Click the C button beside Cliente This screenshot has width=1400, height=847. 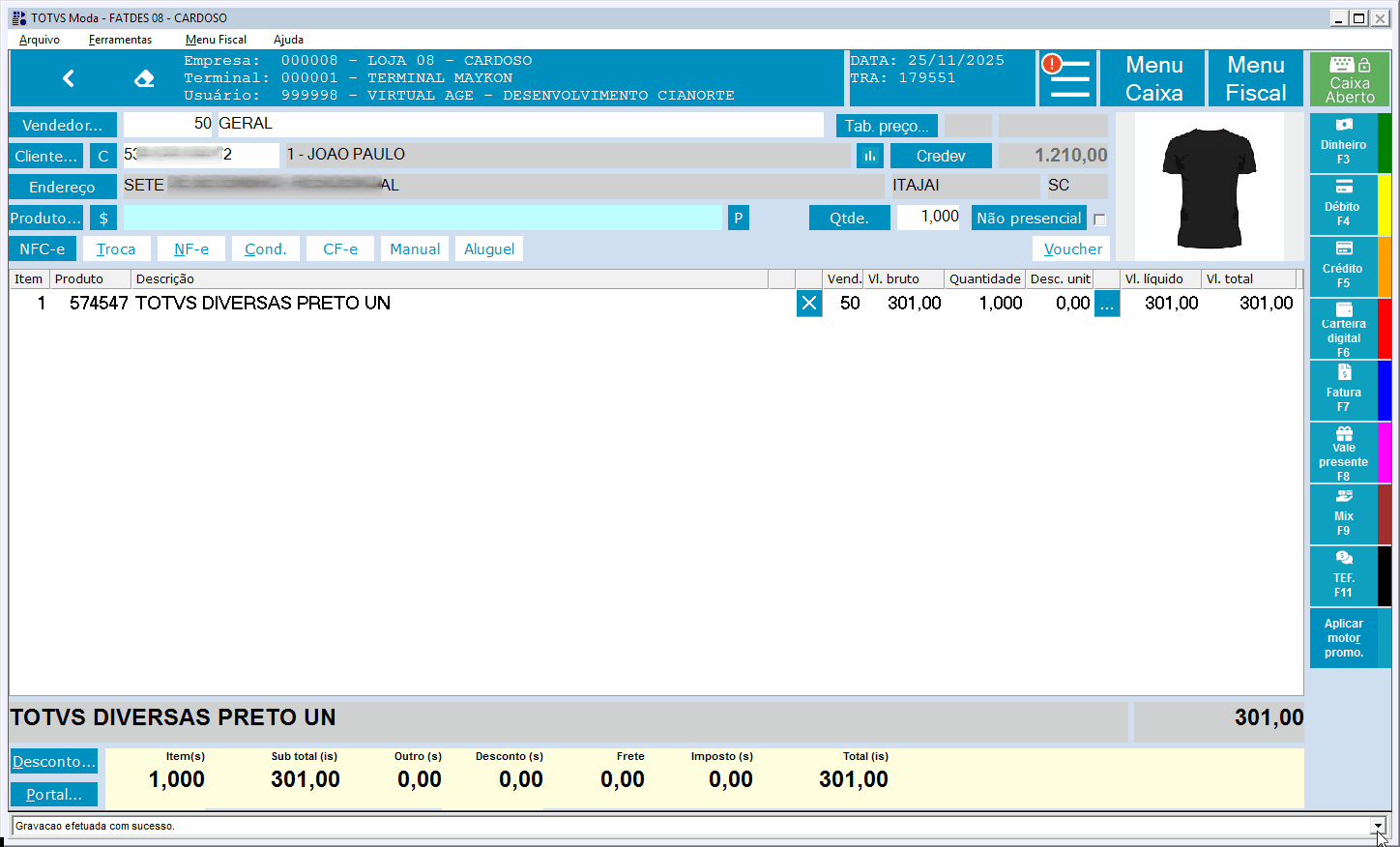(x=103, y=156)
